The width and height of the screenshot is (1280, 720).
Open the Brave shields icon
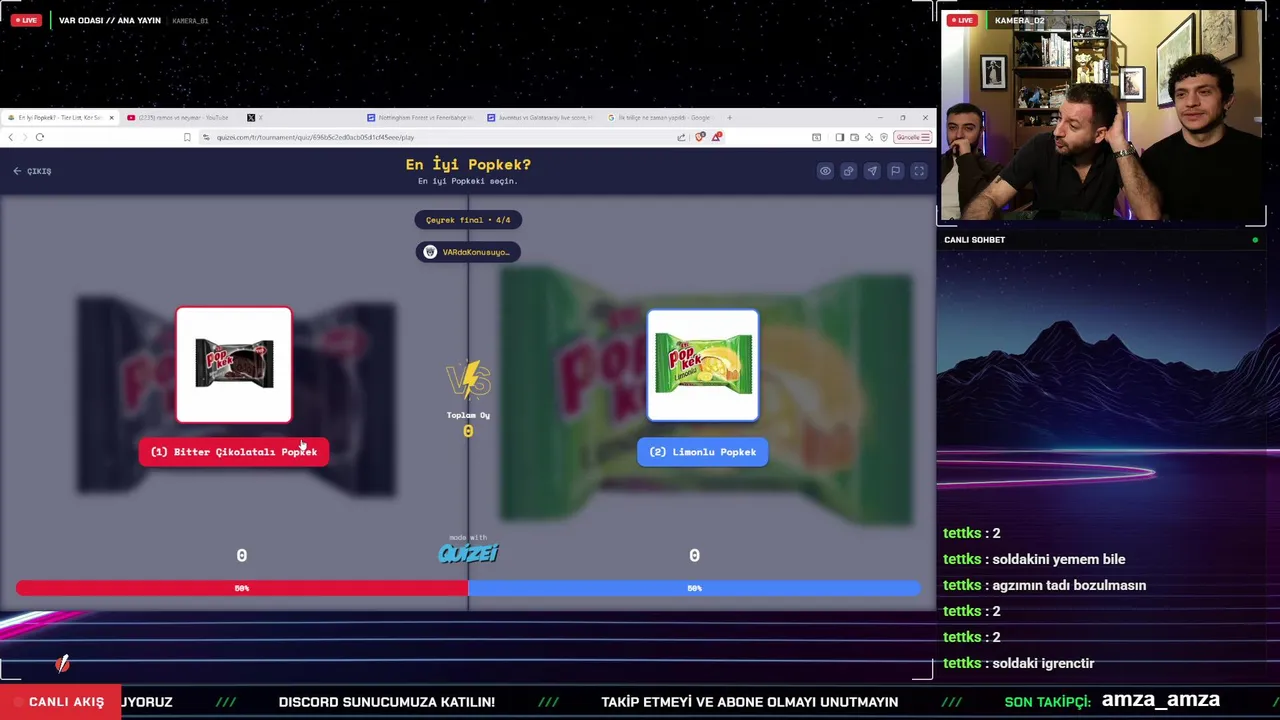tap(700, 137)
